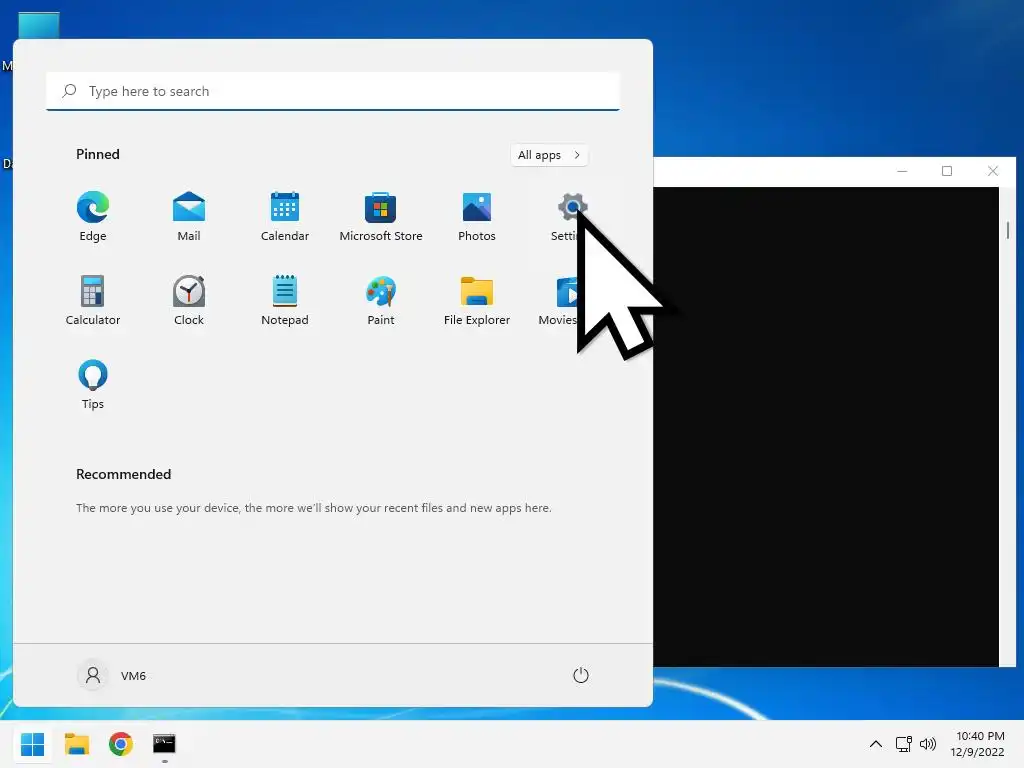Launch the Photos app

coord(477,217)
